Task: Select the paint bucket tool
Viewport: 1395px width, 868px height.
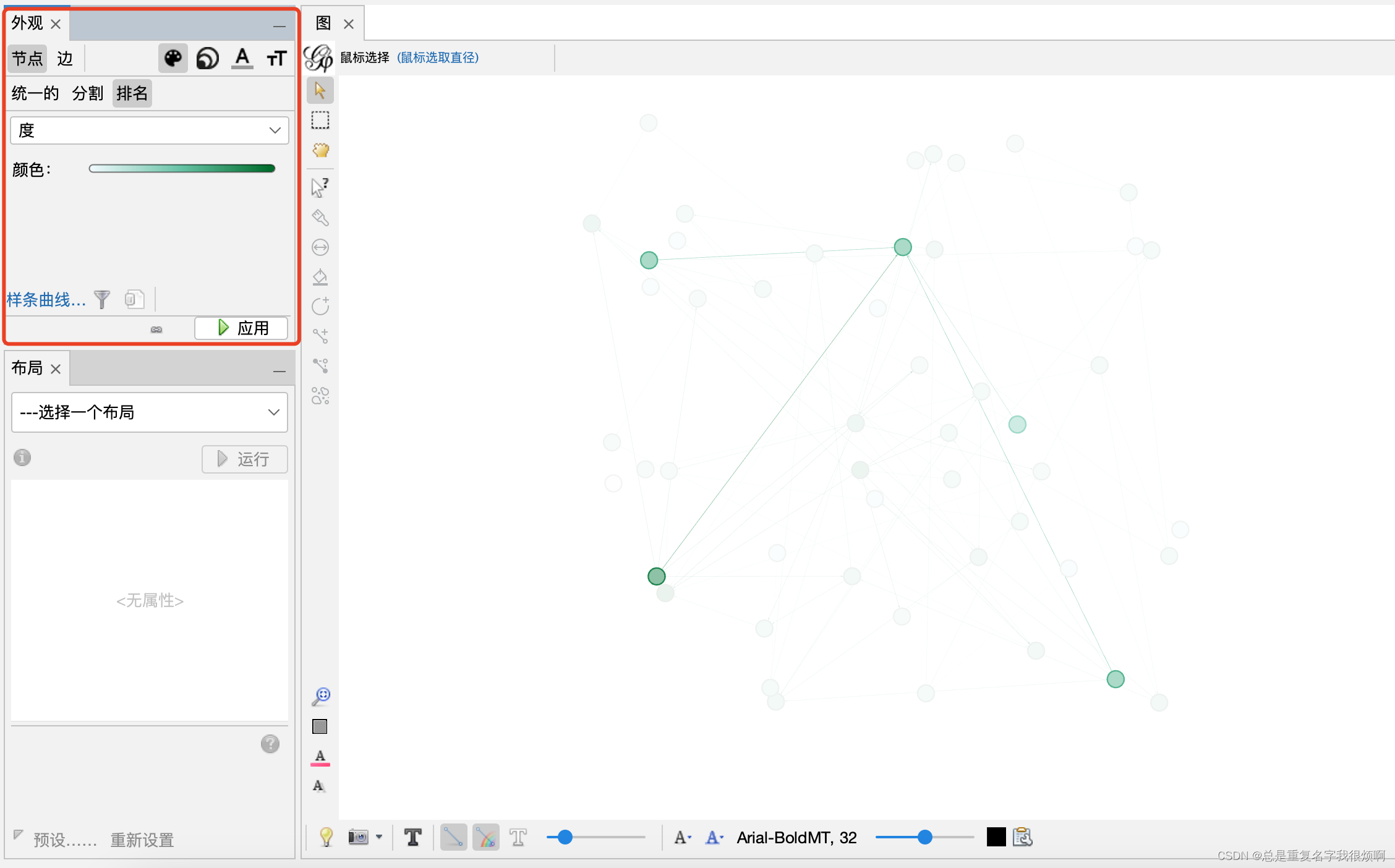Action: tap(320, 277)
